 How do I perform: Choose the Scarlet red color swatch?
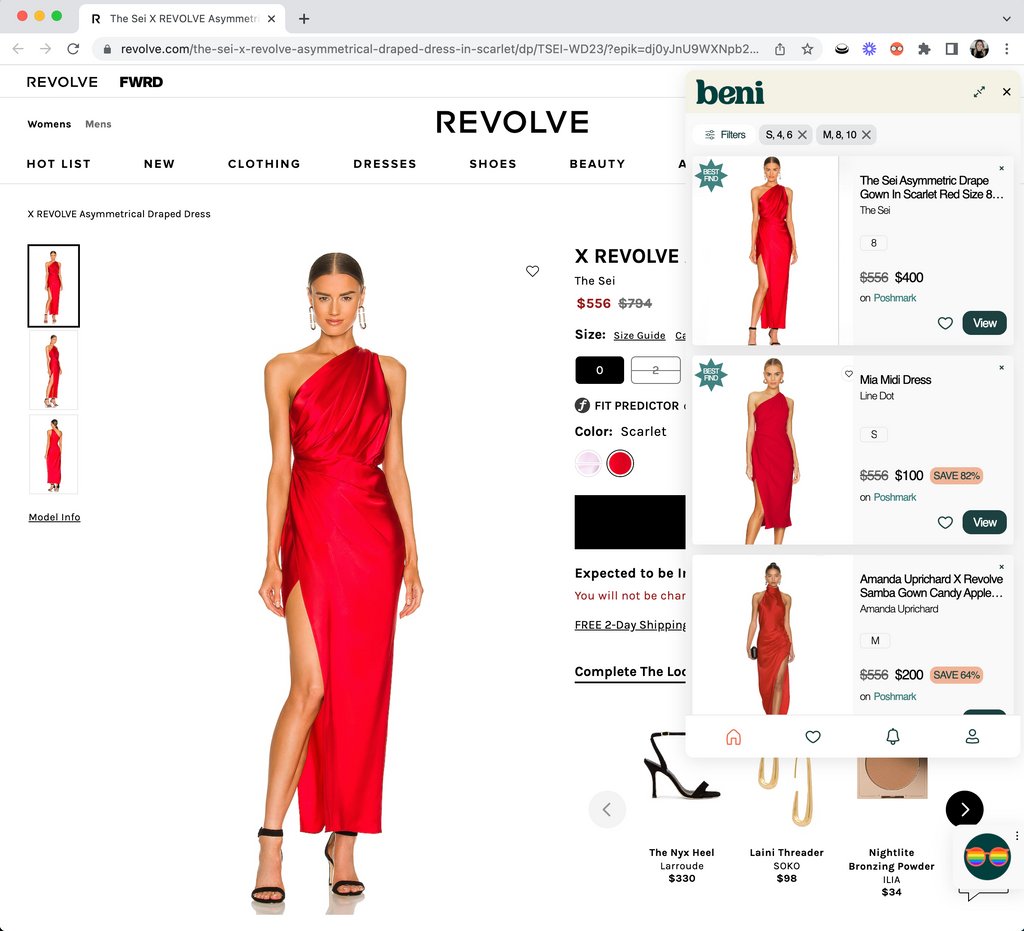pyautogui.click(x=620, y=464)
